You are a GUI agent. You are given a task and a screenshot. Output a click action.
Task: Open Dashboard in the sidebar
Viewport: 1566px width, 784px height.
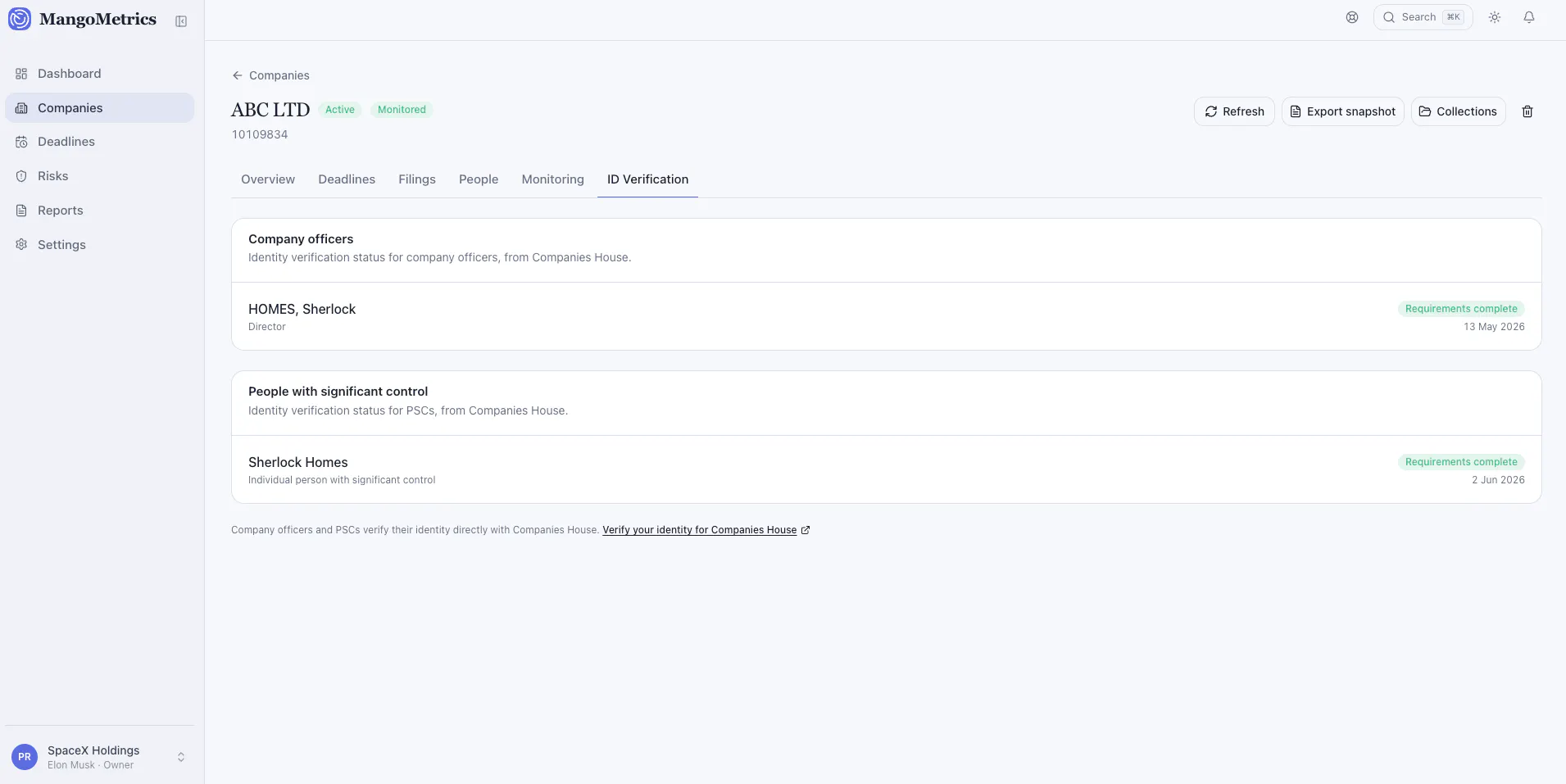coord(99,74)
